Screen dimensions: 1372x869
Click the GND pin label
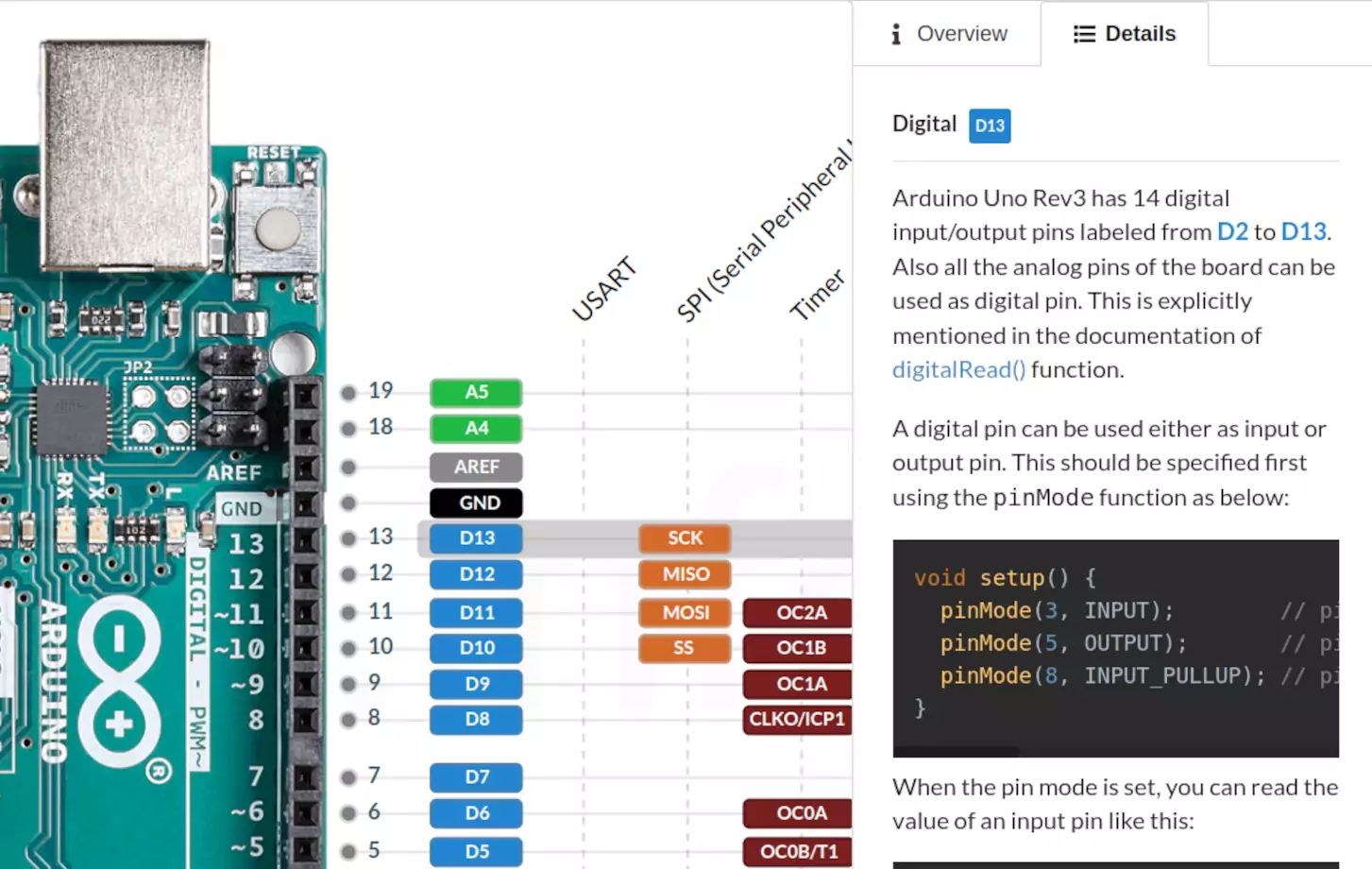point(475,503)
